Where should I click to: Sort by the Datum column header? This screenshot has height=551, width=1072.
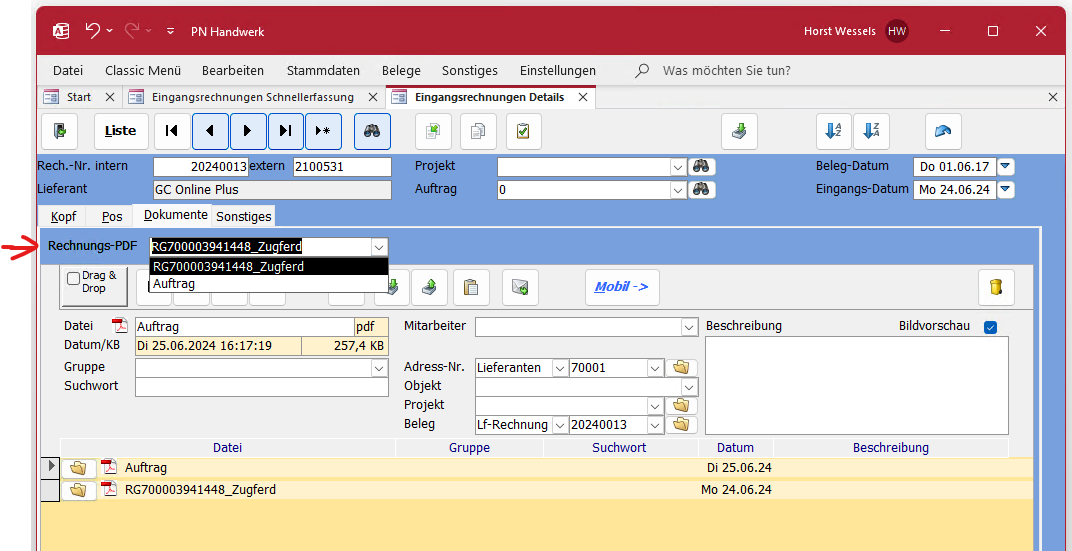[736, 448]
